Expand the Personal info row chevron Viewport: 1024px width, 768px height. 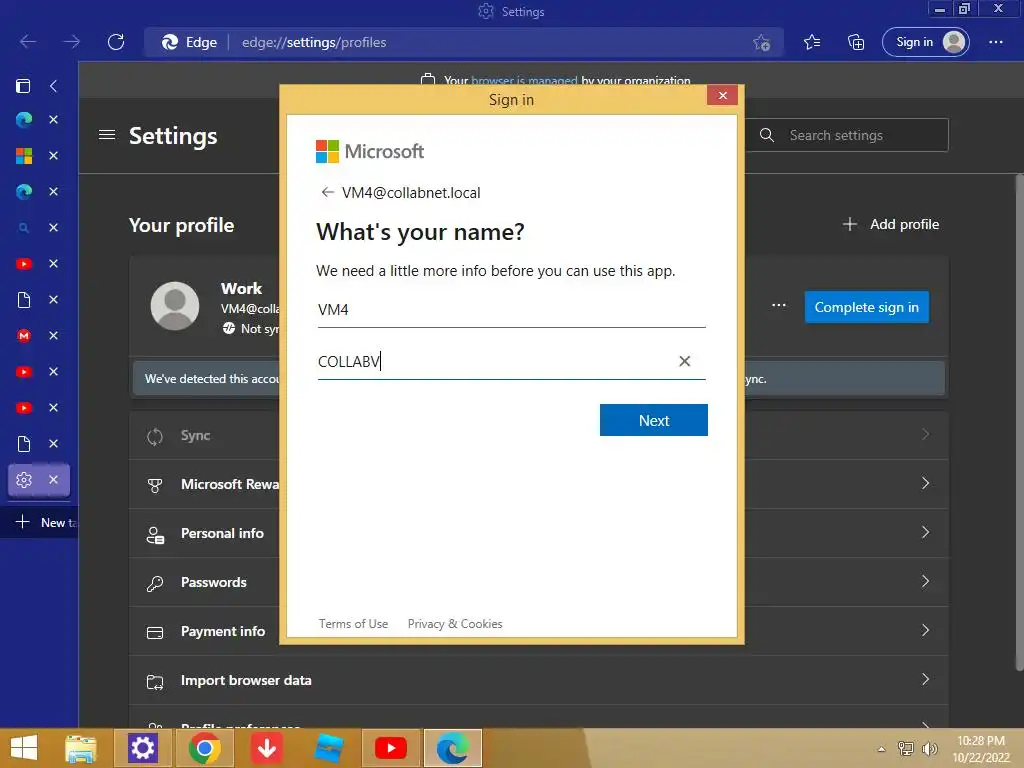925,532
